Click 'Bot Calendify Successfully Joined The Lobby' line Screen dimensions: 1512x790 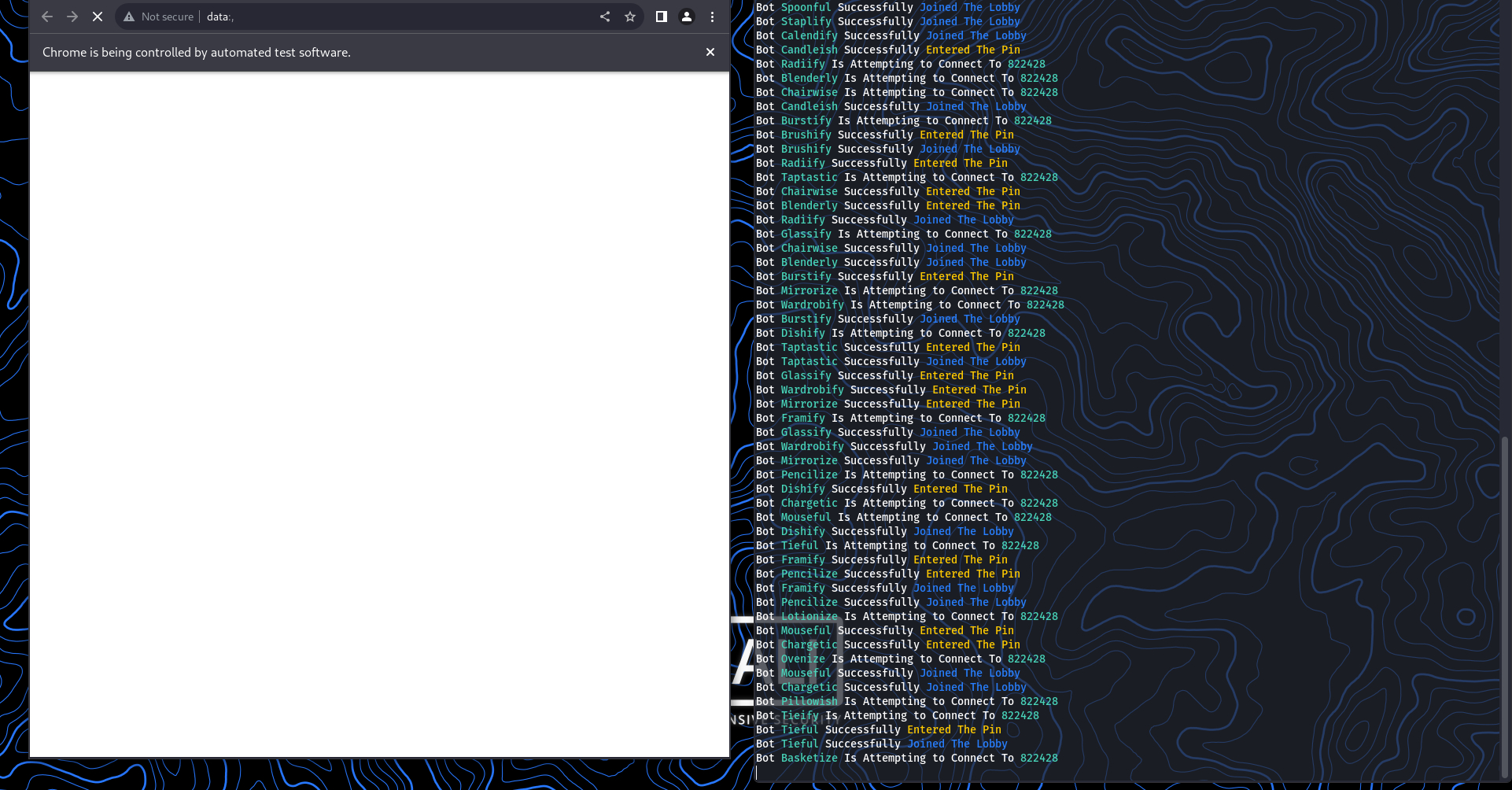pyautogui.click(x=891, y=35)
